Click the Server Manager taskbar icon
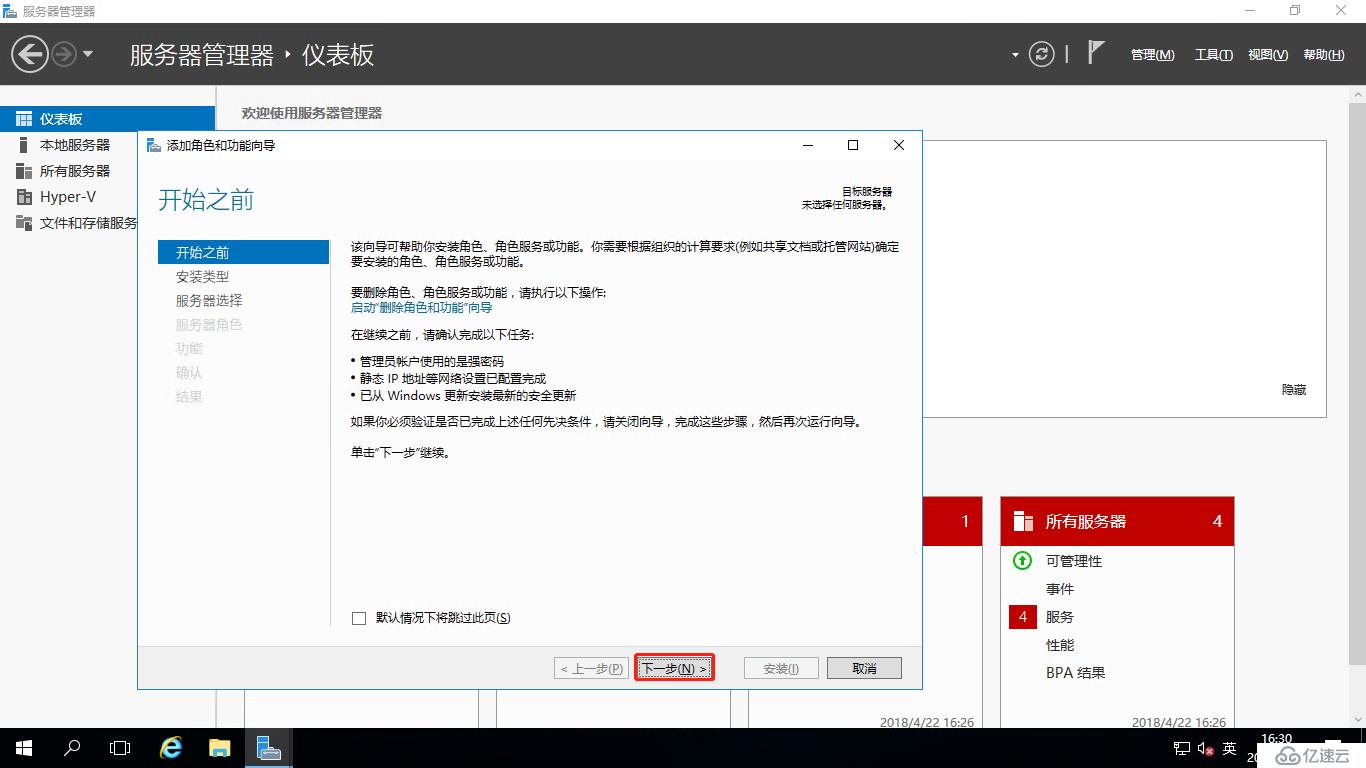The image size is (1366, 768). coord(267,748)
